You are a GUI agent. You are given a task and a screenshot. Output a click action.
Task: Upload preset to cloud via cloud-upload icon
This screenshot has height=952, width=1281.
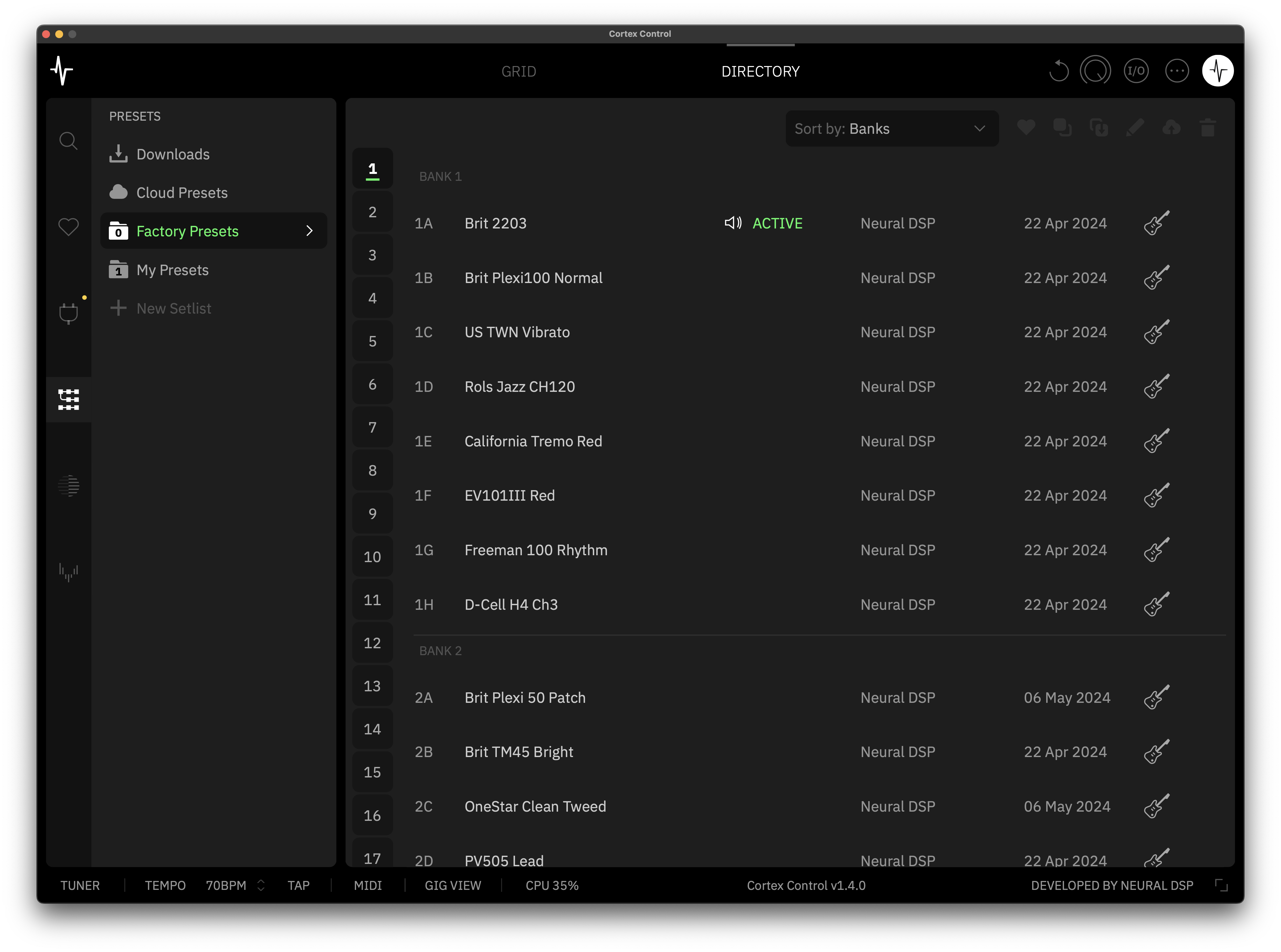tap(1172, 127)
